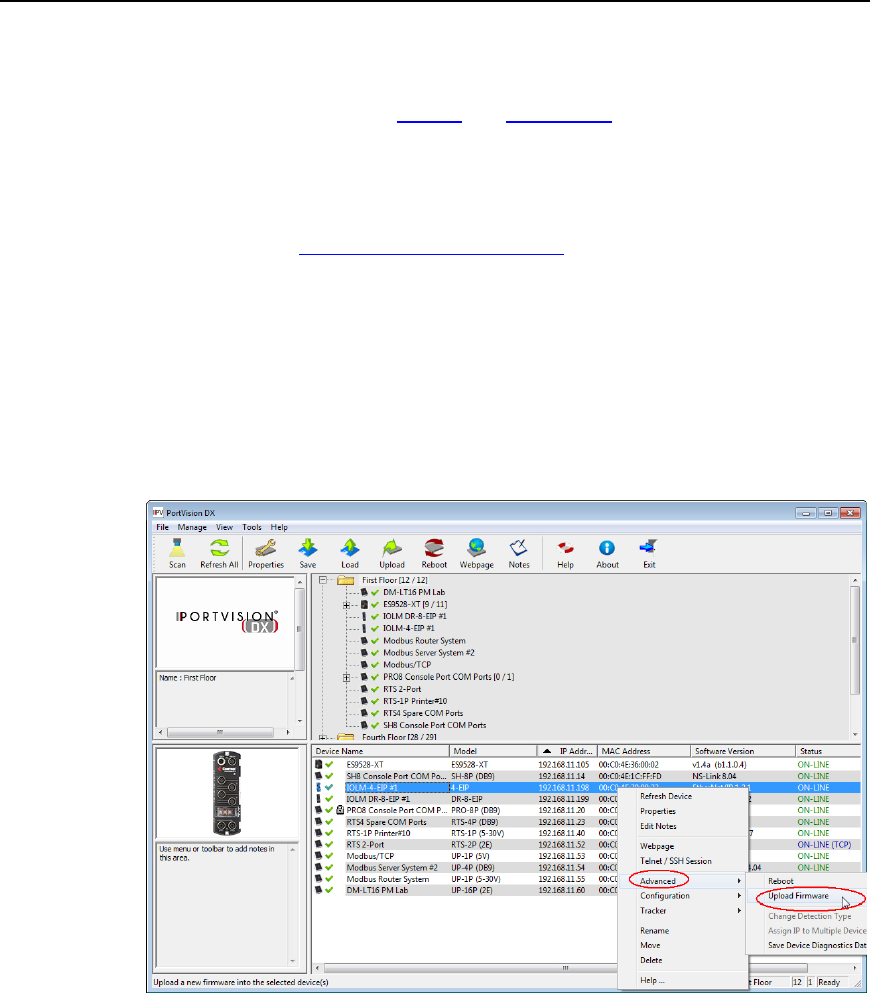Image resolution: width=870 pixels, height=993 pixels.
Task: Click the Reboot toolbar icon
Action: pos(434,553)
